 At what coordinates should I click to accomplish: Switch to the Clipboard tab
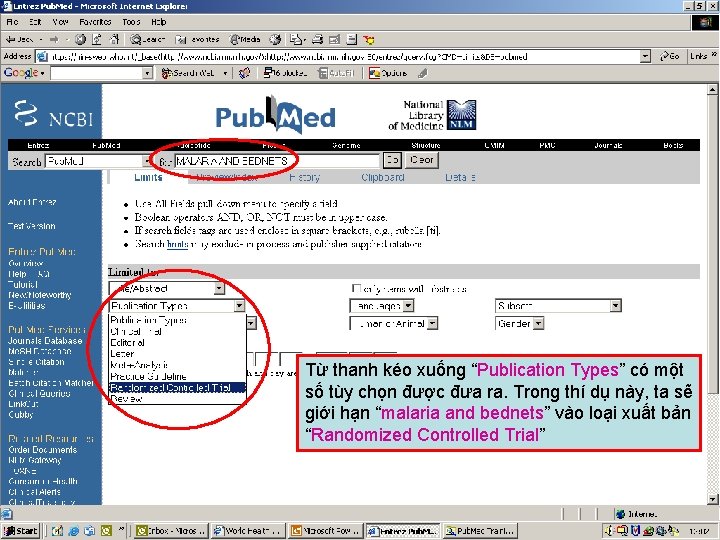coord(382,177)
